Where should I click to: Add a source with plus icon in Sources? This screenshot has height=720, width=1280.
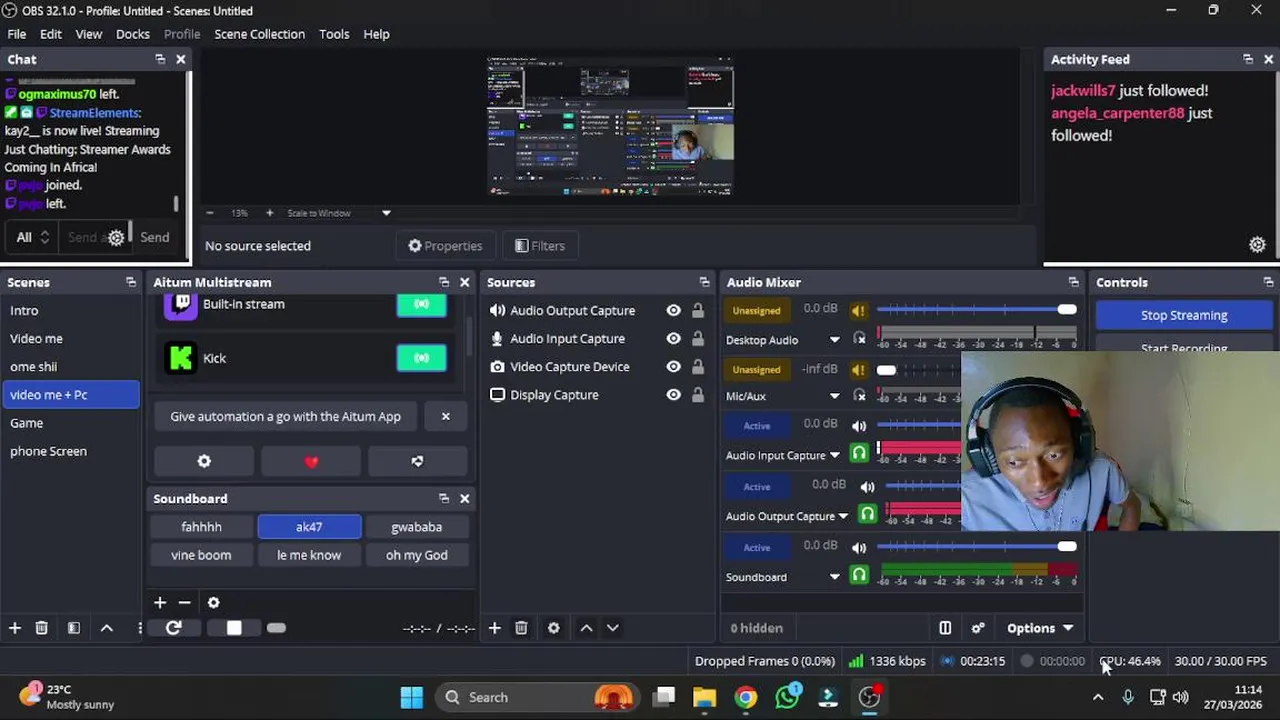coord(494,628)
